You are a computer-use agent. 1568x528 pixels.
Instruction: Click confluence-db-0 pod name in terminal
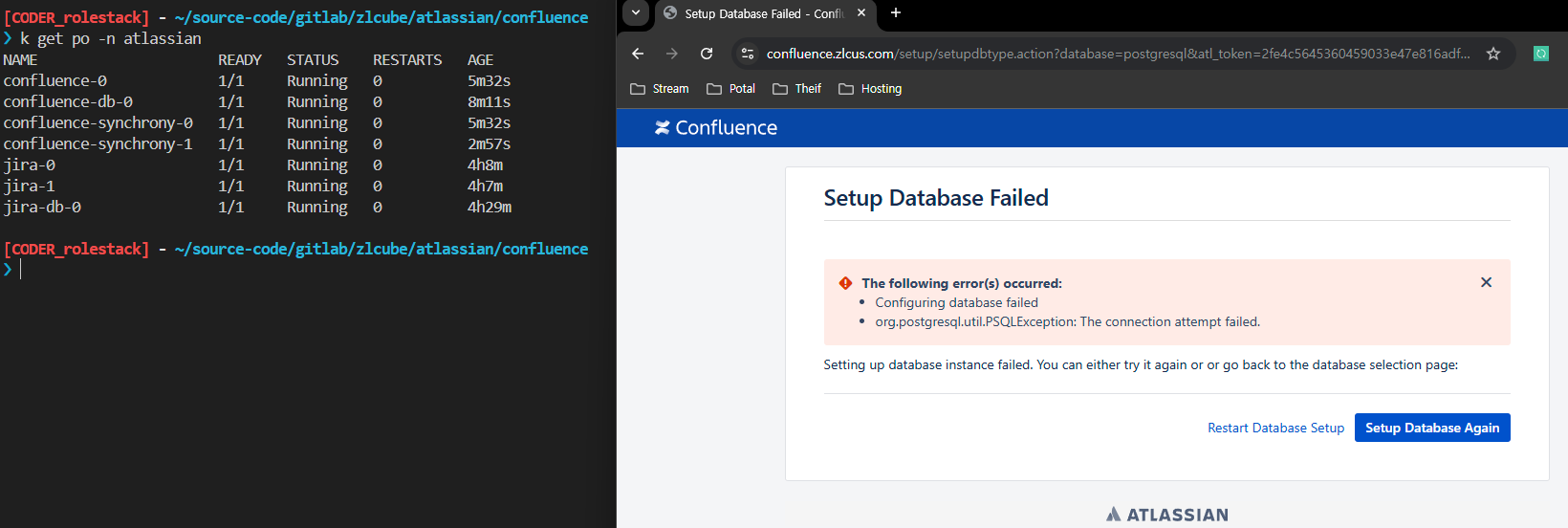68,101
